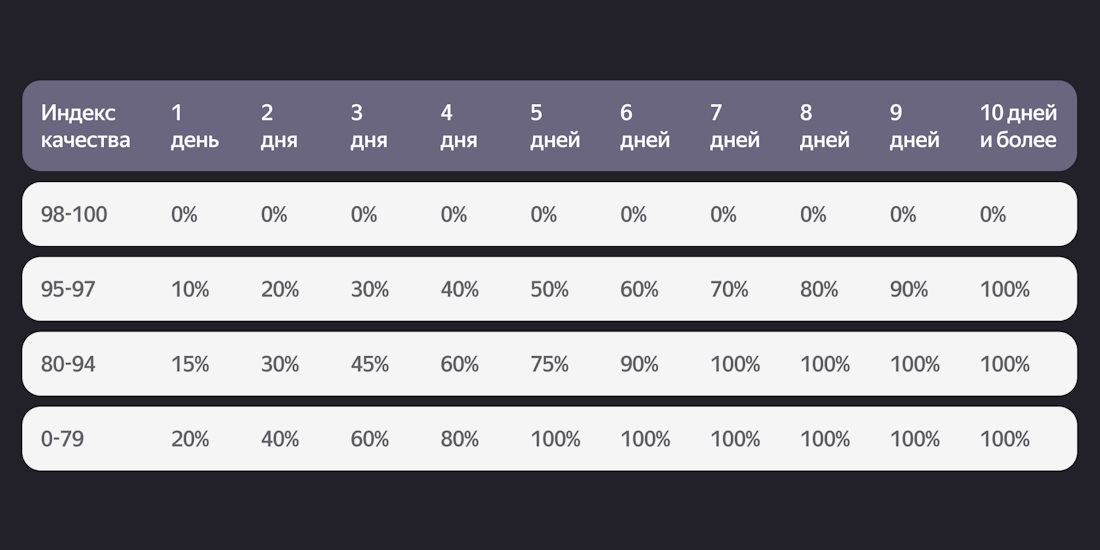Select the "1 день" column header
1100x550 pixels.
[194, 126]
